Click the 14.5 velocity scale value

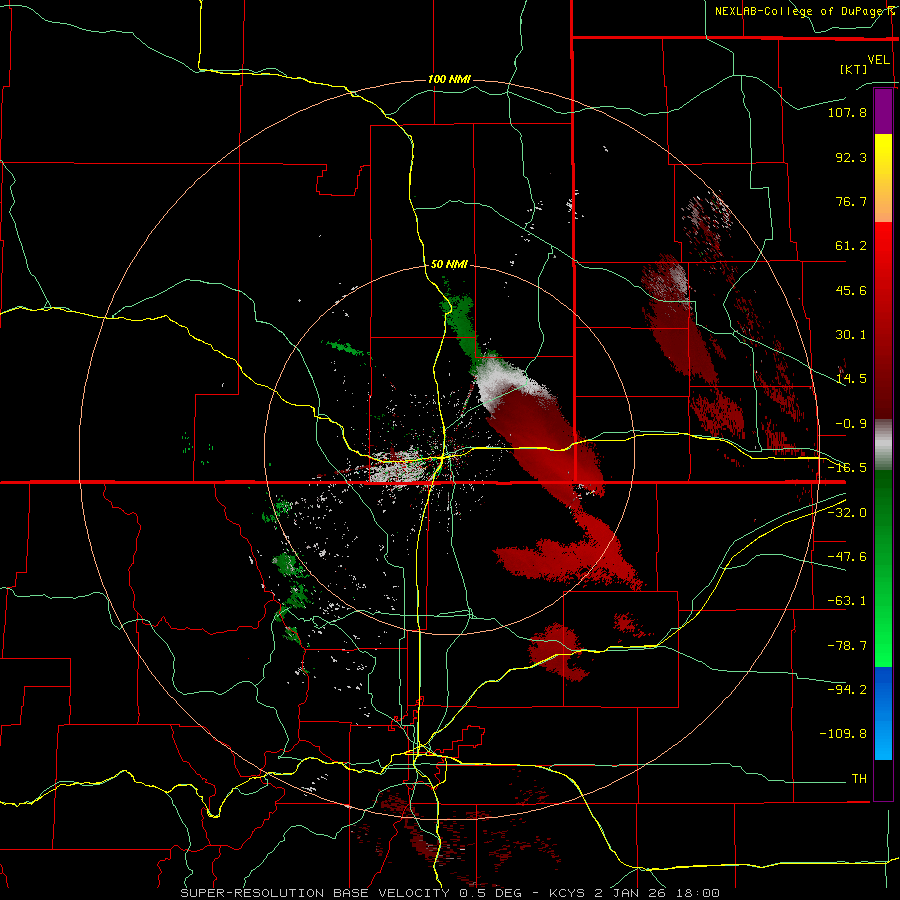click(851, 379)
